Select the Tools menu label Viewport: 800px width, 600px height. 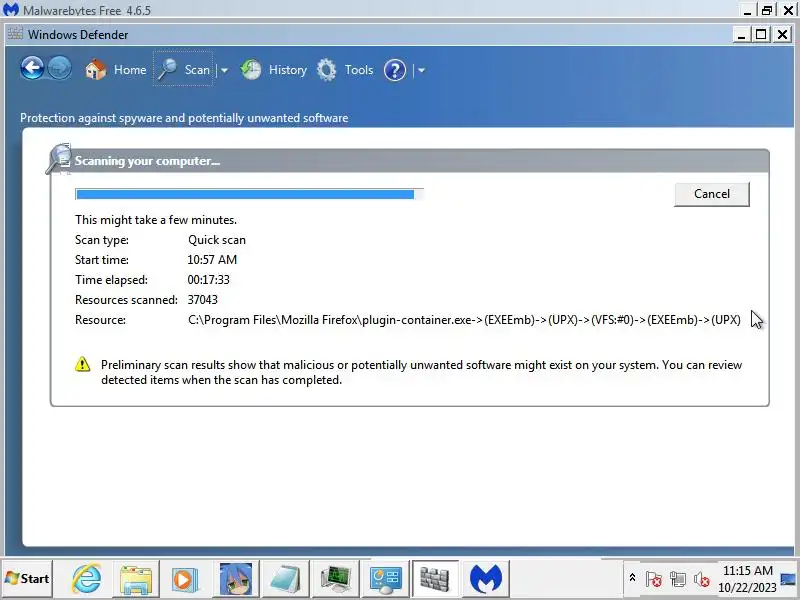point(359,70)
